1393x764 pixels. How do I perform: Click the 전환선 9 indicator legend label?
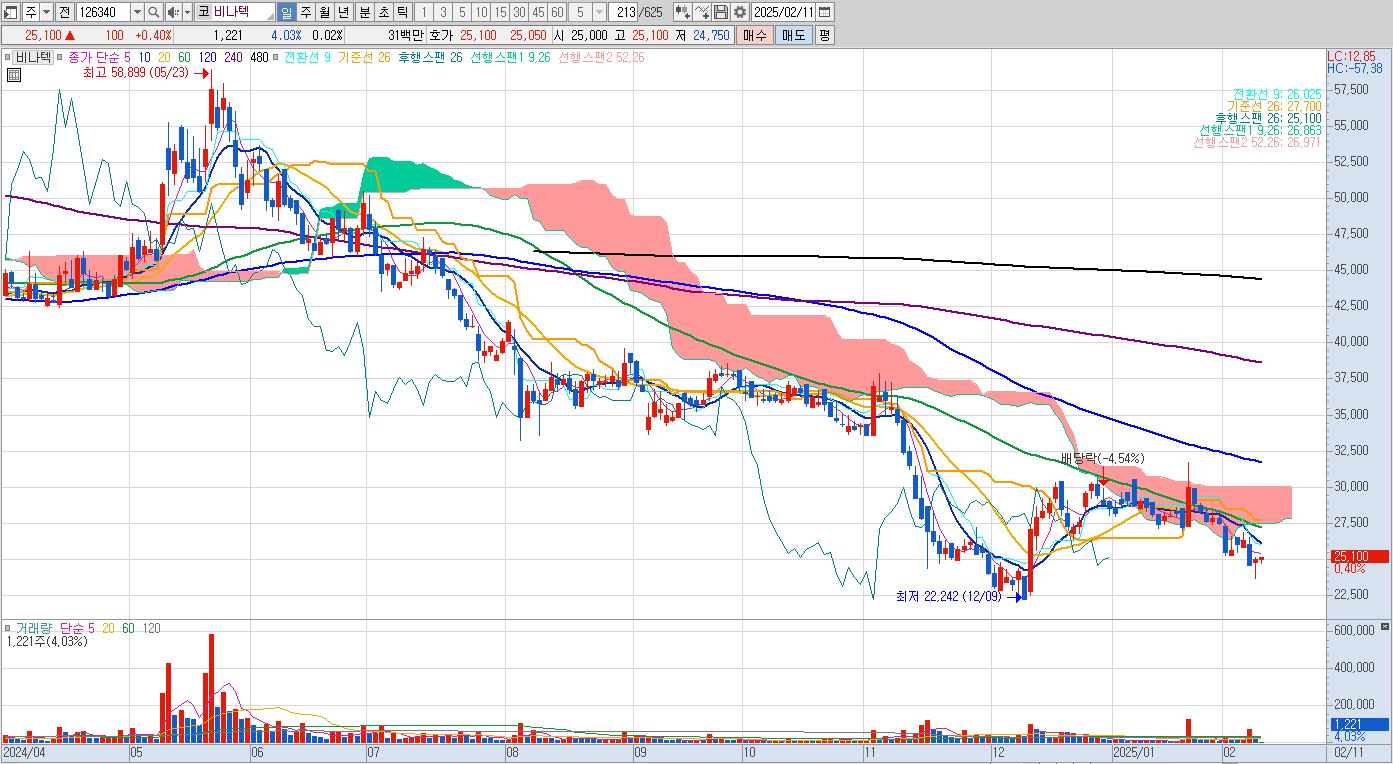[x=307, y=57]
